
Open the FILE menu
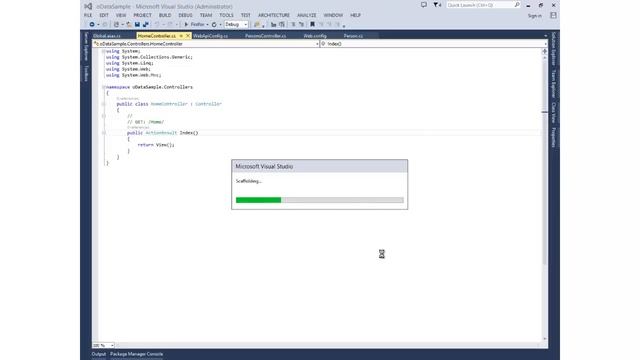pyautogui.click(x=88, y=15)
